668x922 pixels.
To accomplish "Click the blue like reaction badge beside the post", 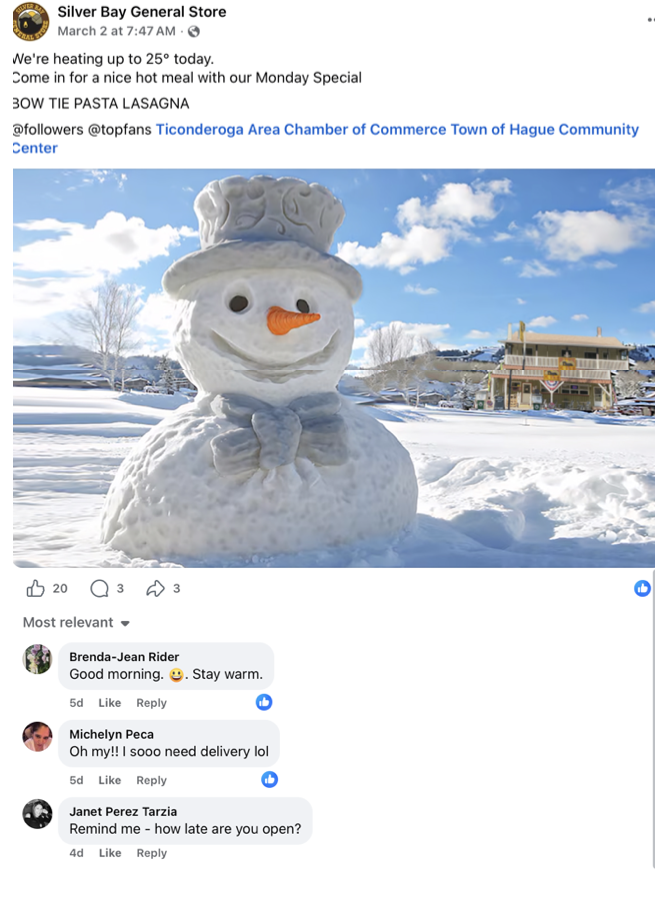I will tap(642, 588).
